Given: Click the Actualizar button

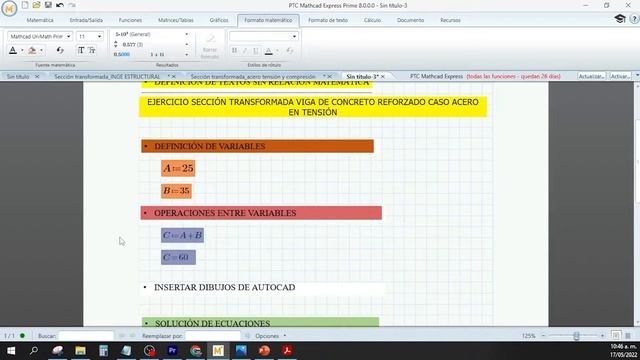Looking at the screenshot, I should click(x=591, y=76).
